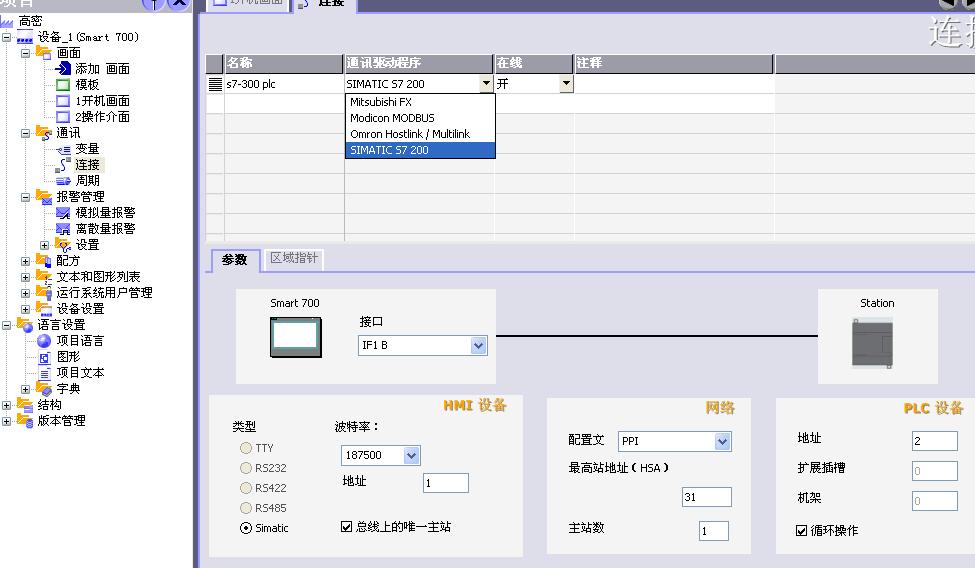Open the 2操作介面 screen icon
Screen dimensions: 975x568
(63, 116)
